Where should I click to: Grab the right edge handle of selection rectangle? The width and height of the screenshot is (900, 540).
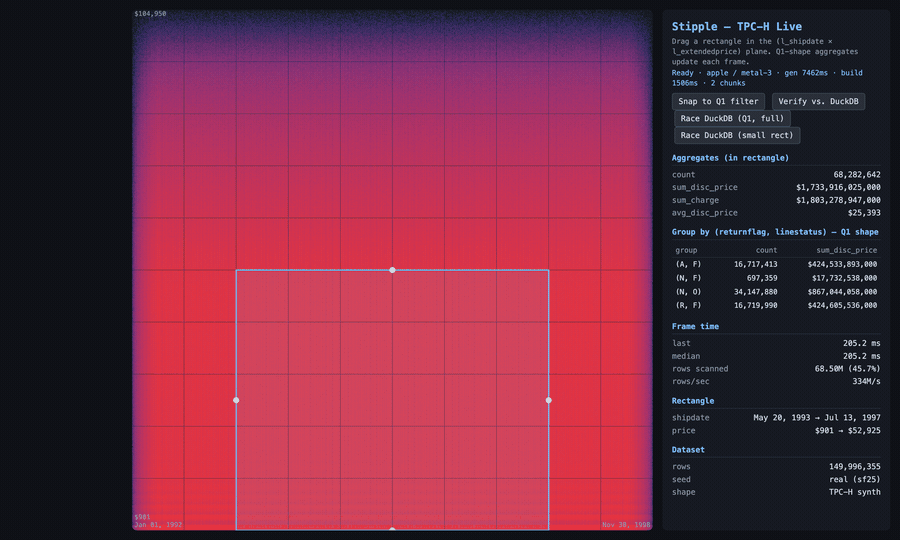(549, 400)
